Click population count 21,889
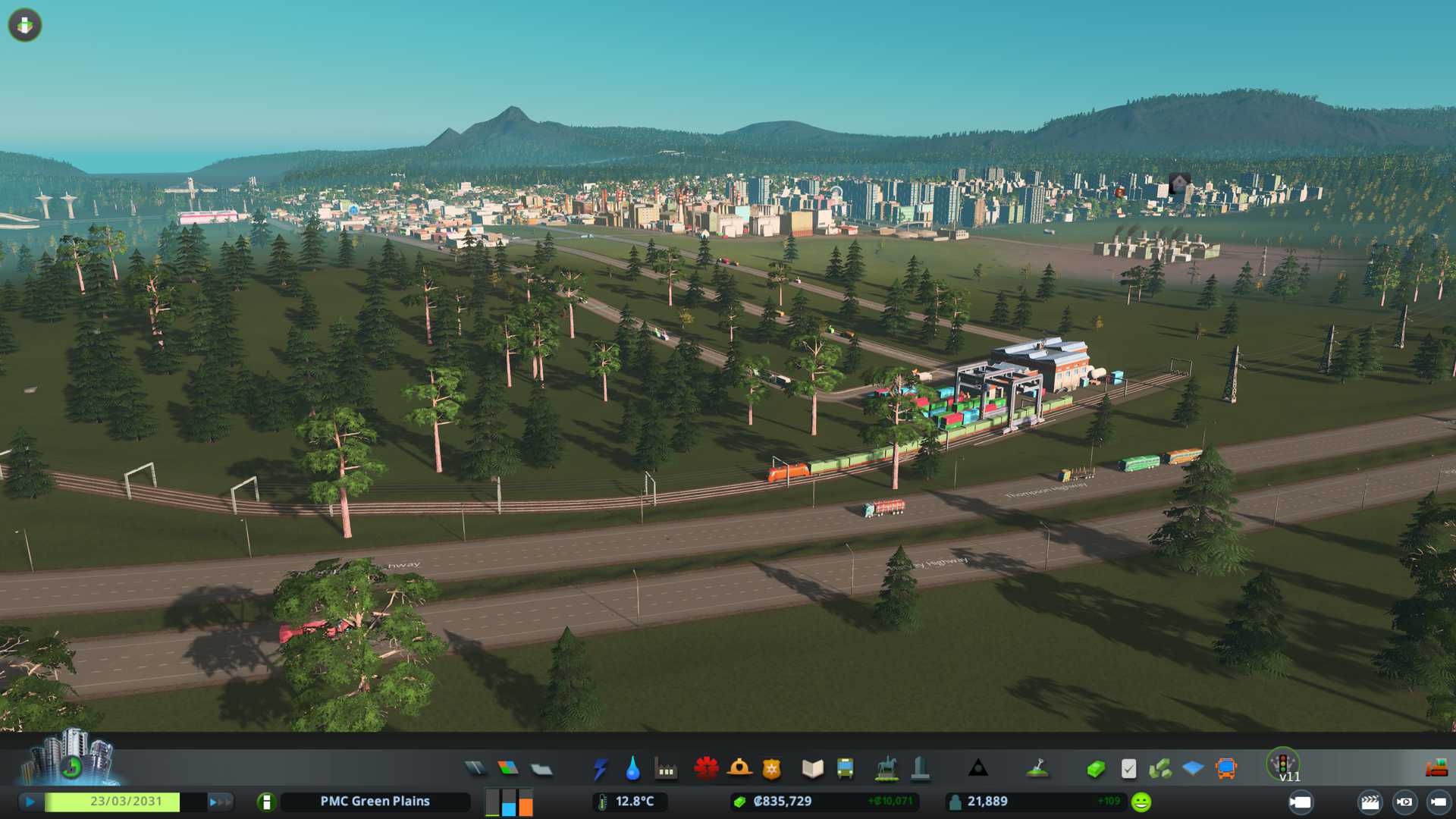Screen dimensions: 1456x819 (987, 802)
